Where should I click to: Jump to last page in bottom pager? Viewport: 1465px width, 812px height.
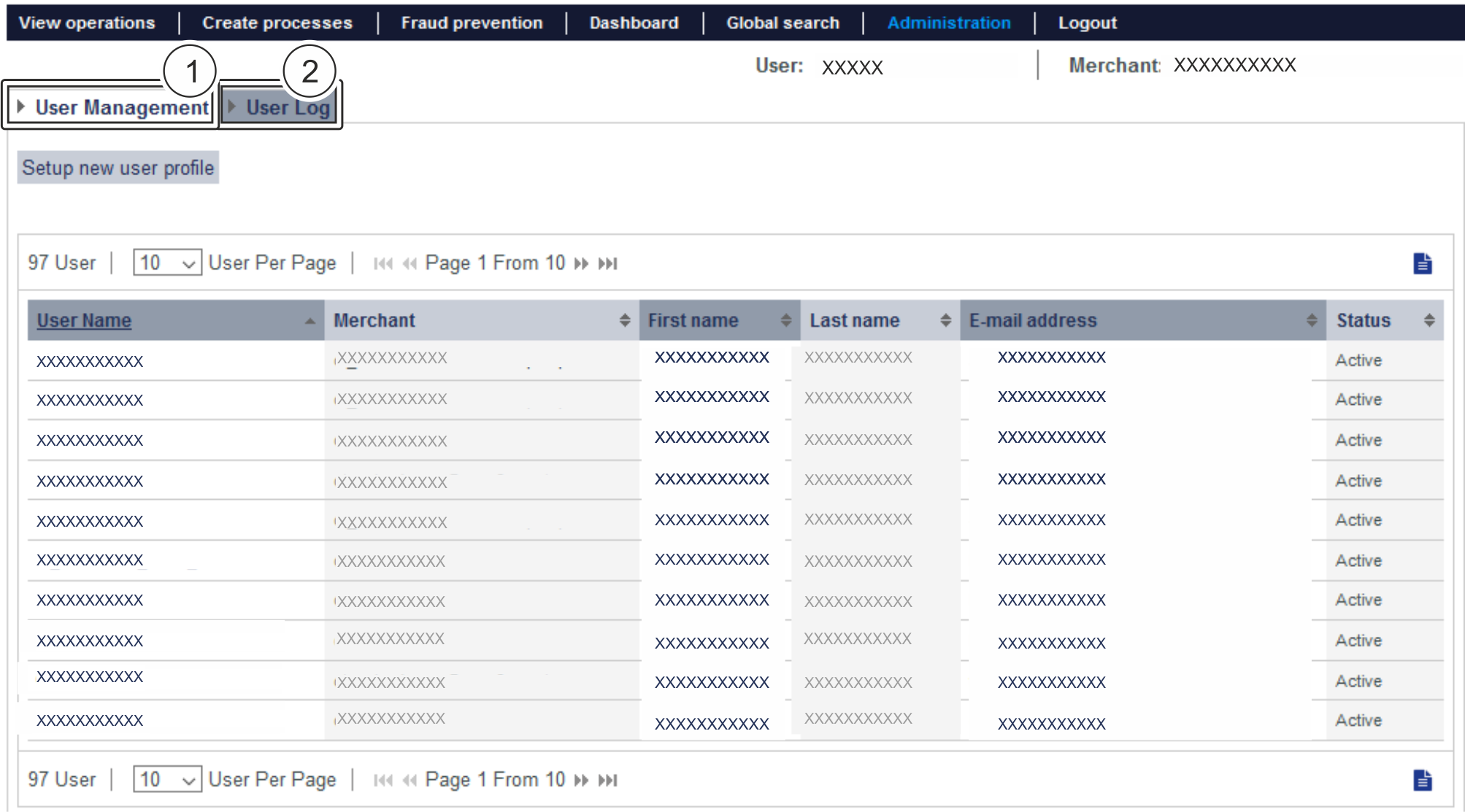(x=607, y=780)
